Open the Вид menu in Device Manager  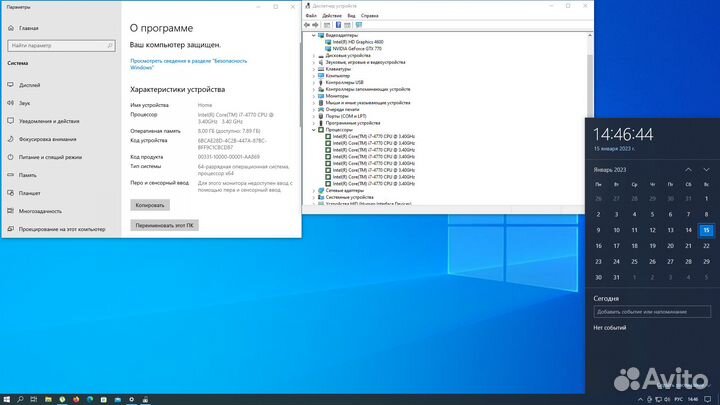click(x=350, y=16)
